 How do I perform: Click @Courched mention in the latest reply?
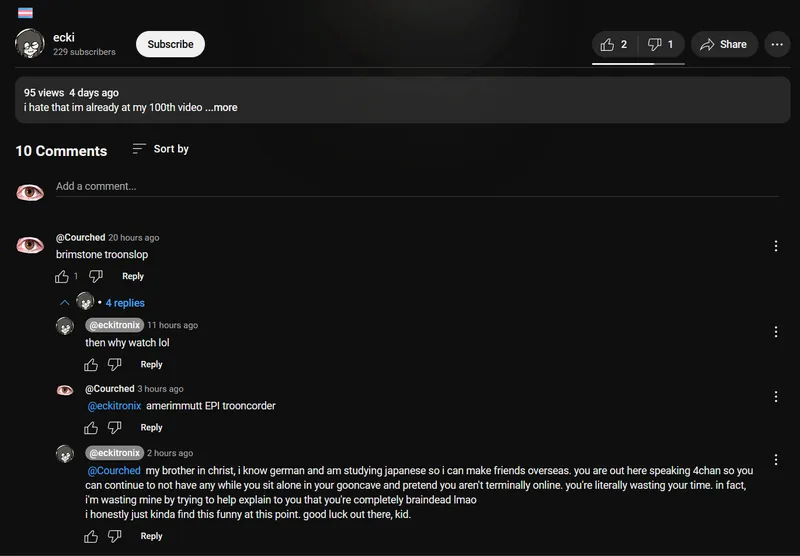[114, 470]
